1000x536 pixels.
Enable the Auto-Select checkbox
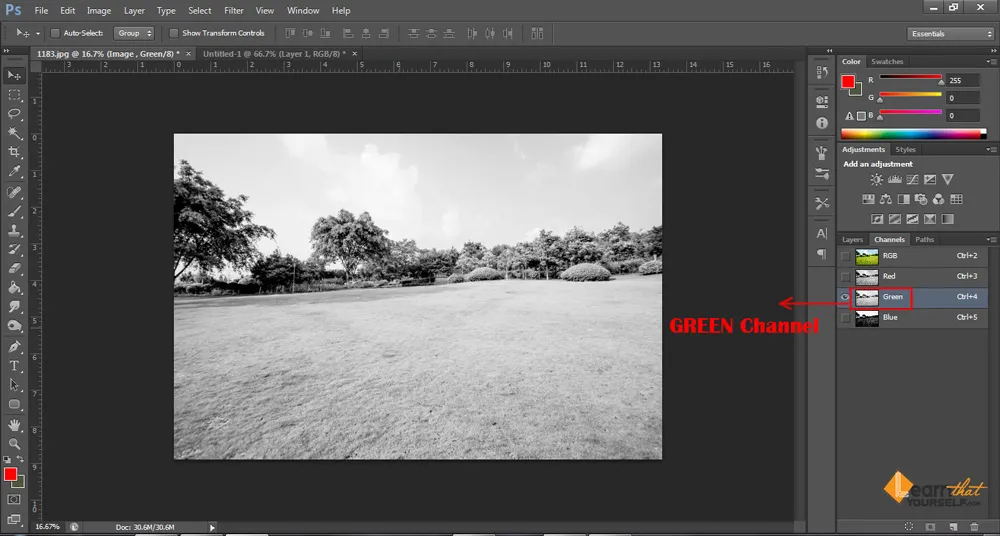56,33
